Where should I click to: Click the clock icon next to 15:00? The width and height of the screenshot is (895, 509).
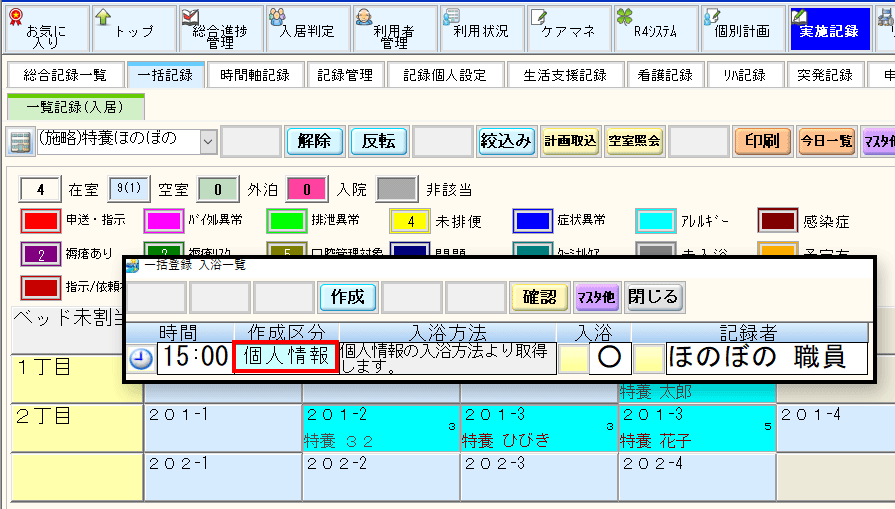coord(142,359)
